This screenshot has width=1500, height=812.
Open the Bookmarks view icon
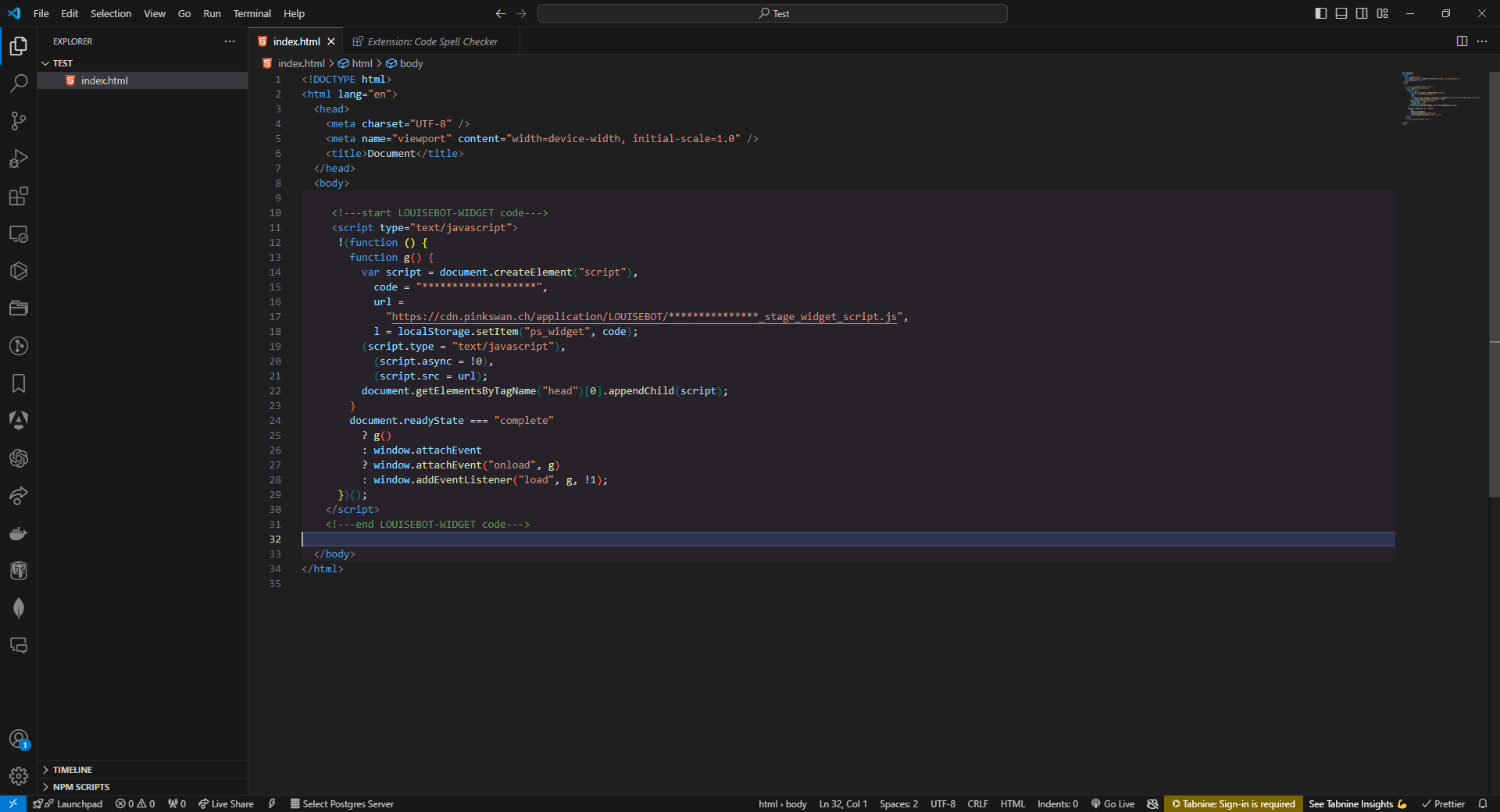[19, 383]
